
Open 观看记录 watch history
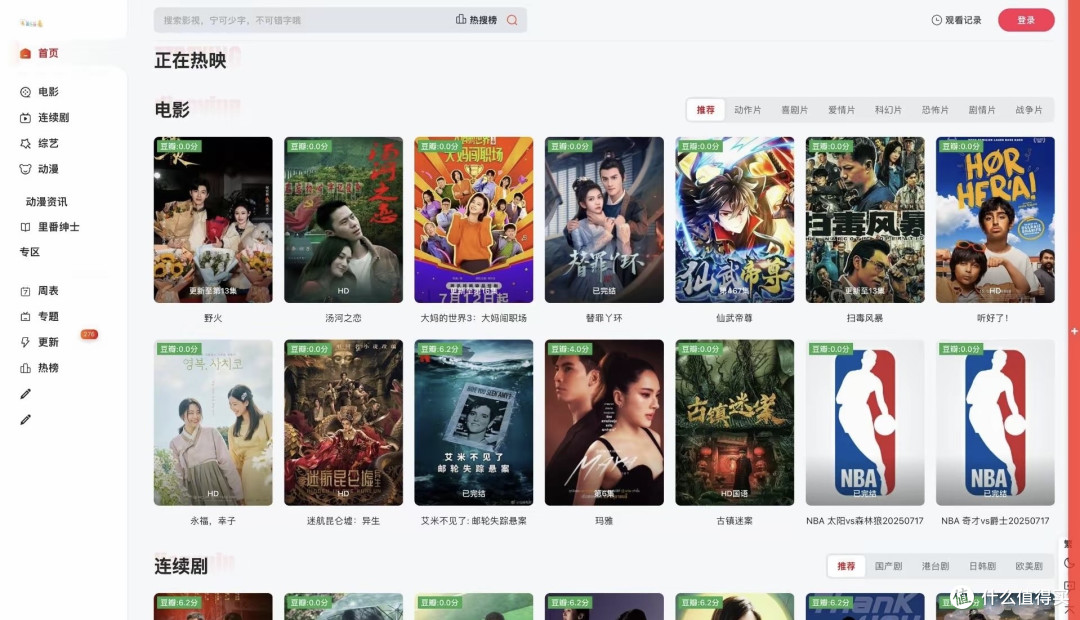pos(956,20)
